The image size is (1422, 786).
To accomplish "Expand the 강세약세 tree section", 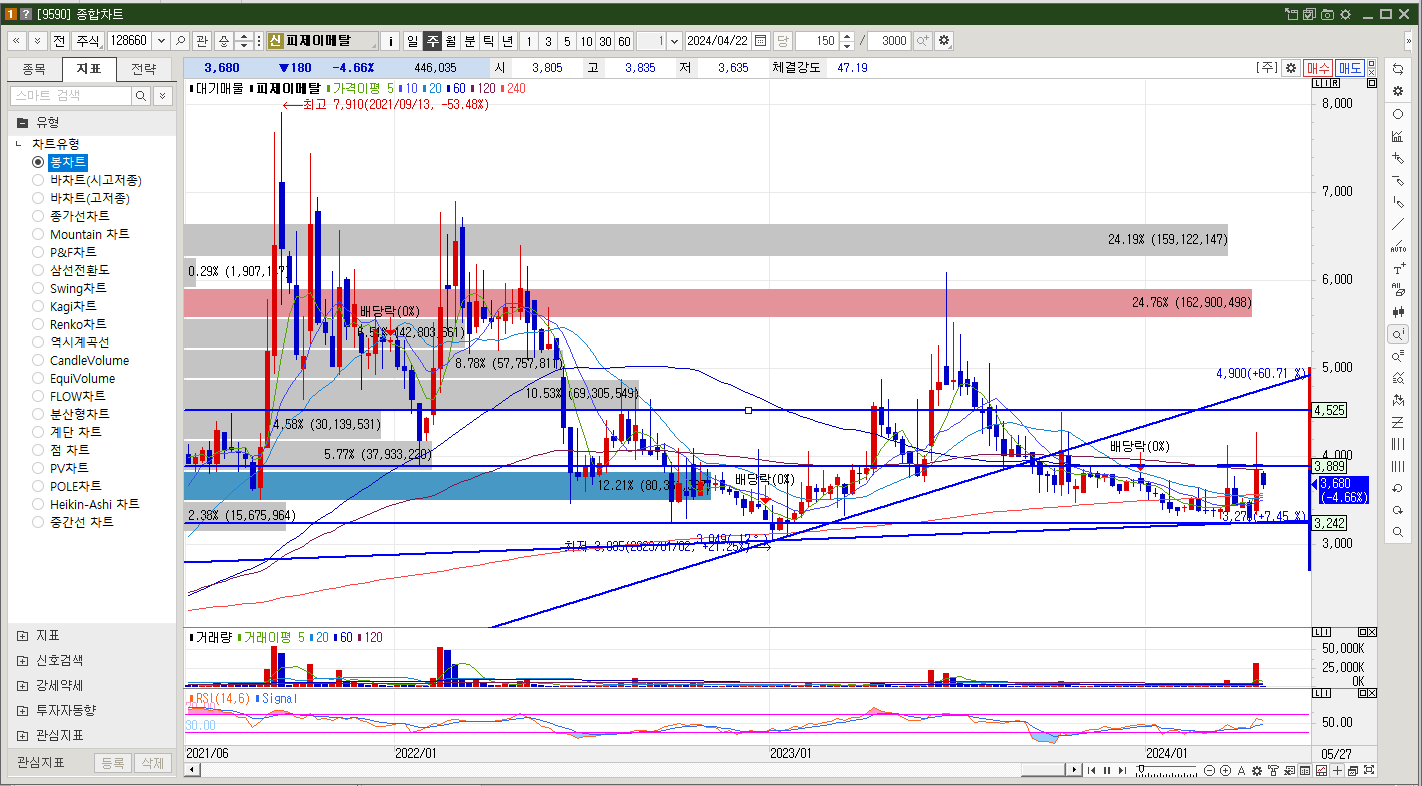I will [22, 686].
